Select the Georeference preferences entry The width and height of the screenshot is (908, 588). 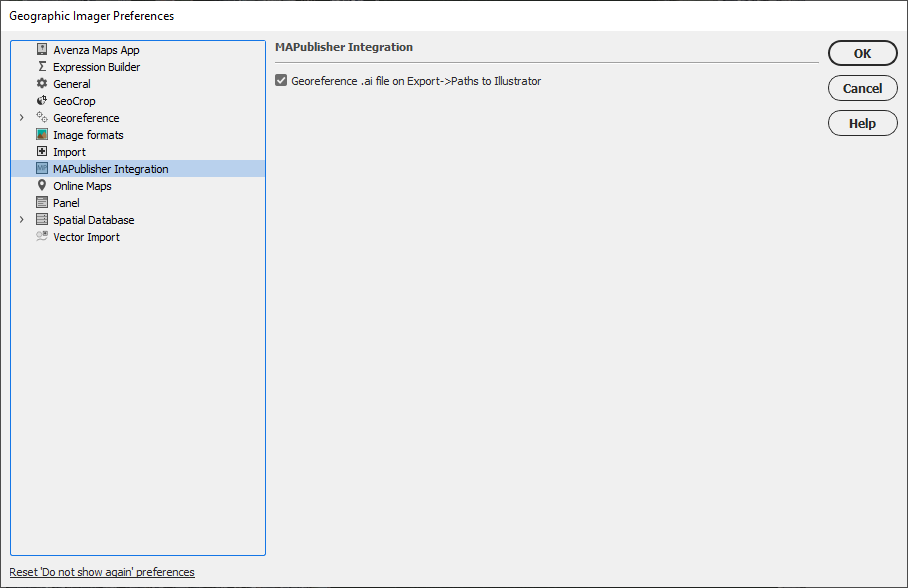(86, 118)
